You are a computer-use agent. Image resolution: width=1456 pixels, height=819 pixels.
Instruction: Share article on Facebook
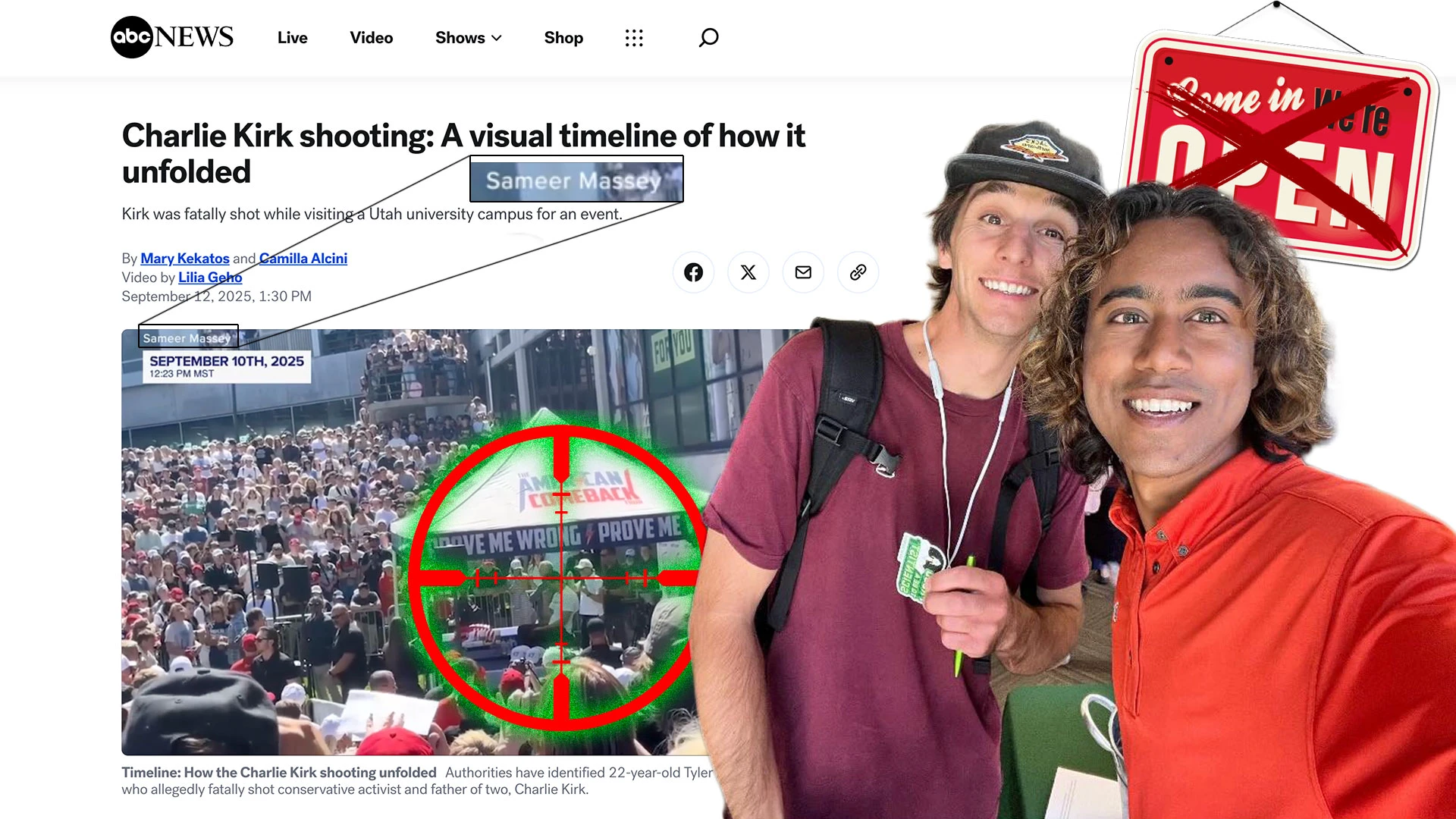click(x=693, y=272)
